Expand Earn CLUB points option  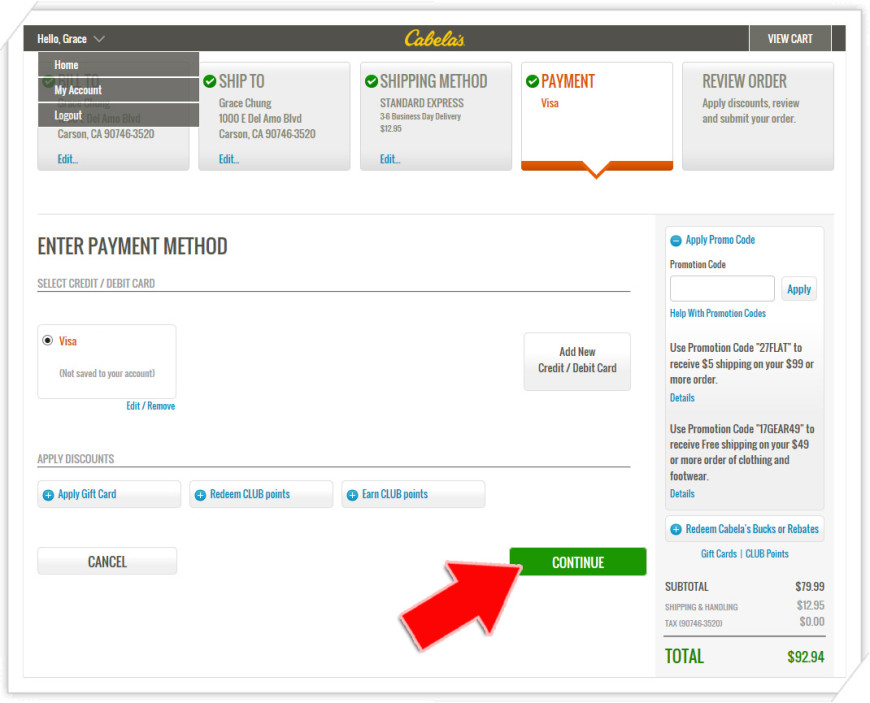[x=413, y=494]
